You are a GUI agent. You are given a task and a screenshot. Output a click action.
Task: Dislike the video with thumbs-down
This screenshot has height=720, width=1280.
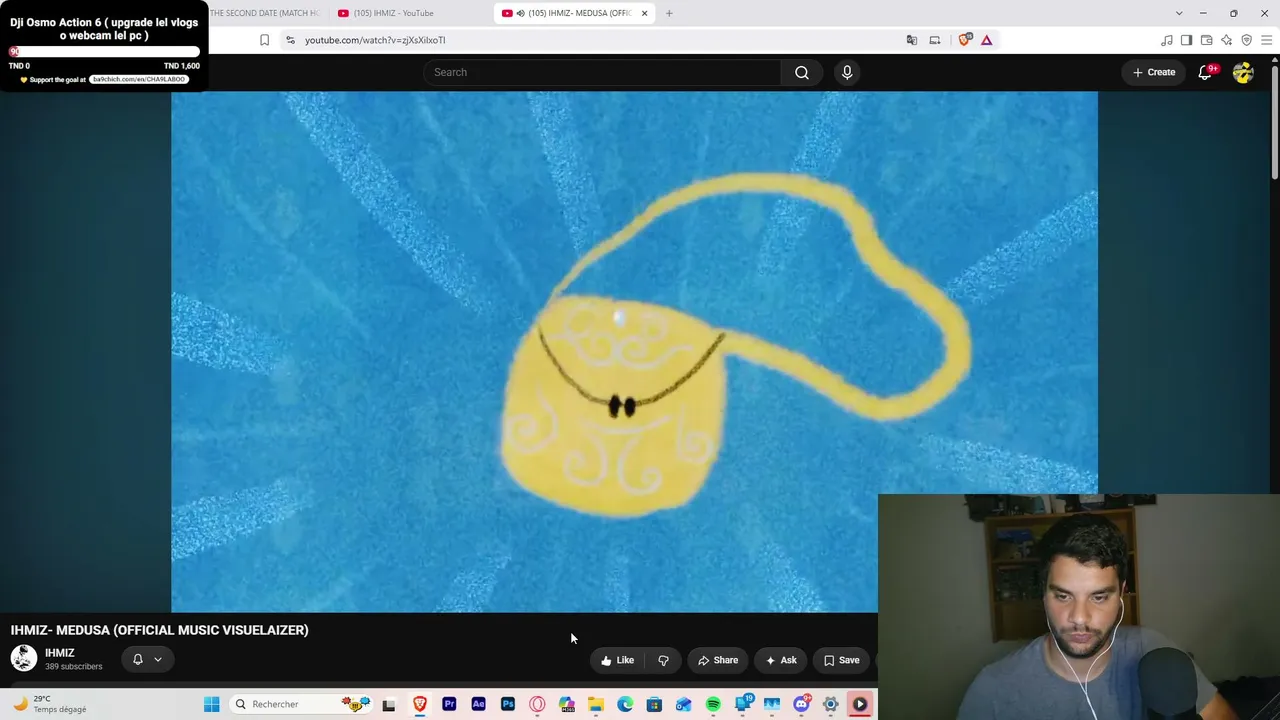coord(663,660)
